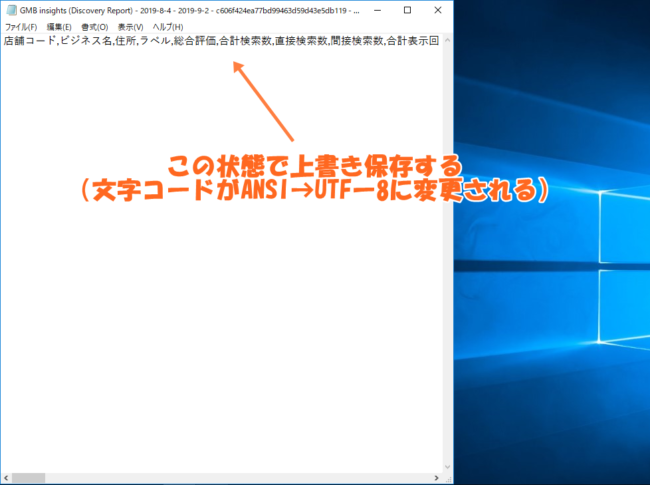Close the GMB insights Notepad window
This screenshot has width=650, height=485.
point(438,10)
